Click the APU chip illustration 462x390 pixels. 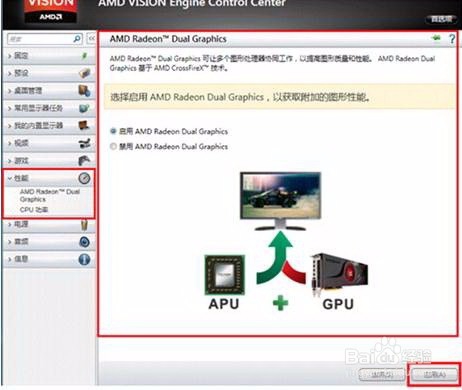224,275
